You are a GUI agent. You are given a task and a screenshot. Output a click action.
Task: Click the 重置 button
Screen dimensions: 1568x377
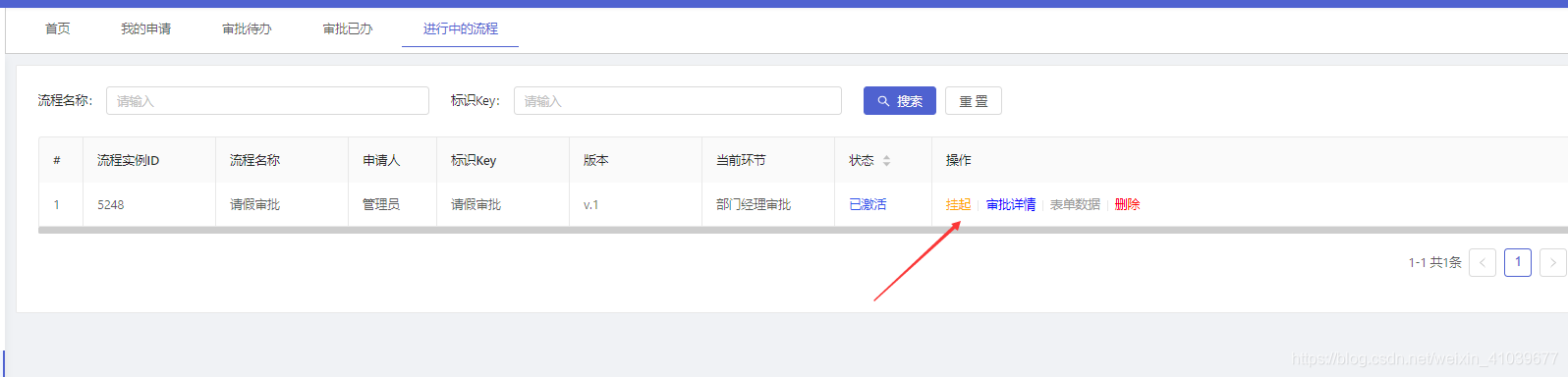click(x=974, y=101)
